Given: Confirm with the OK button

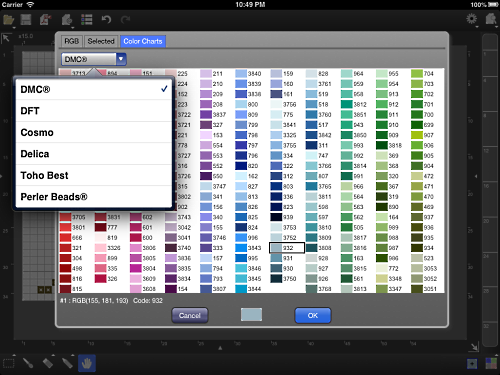Looking at the screenshot, I should tap(313, 315).
